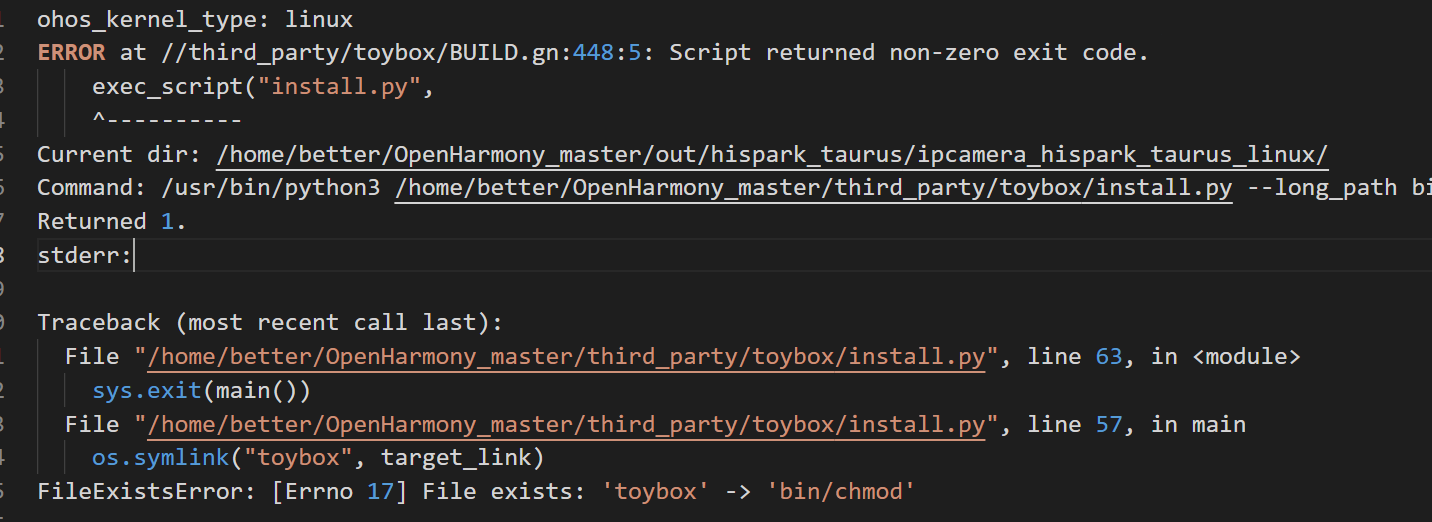
Task: Click the caret underline marker row
Action: click(x=167, y=120)
